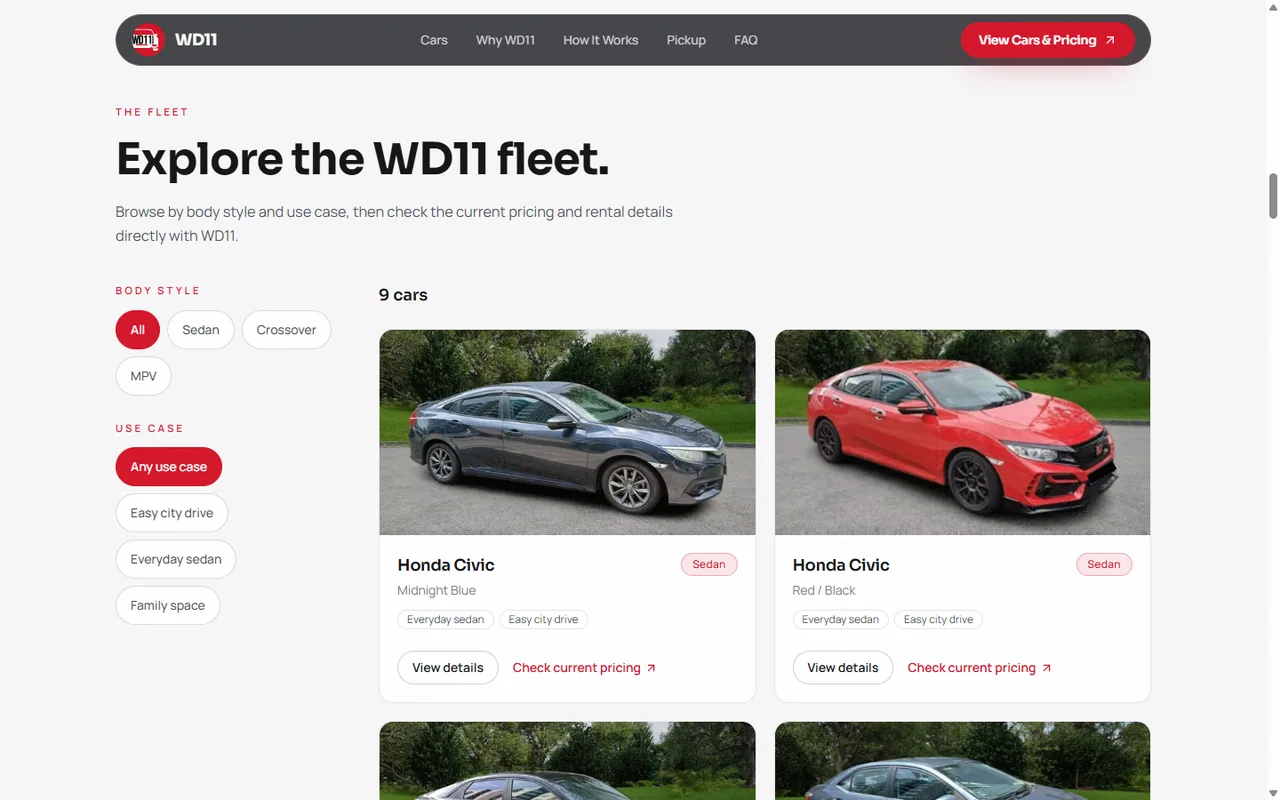Open Midnight Blue Honda Civic photo
The height and width of the screenshot is (800, 1280).
[x=567, y=432]
